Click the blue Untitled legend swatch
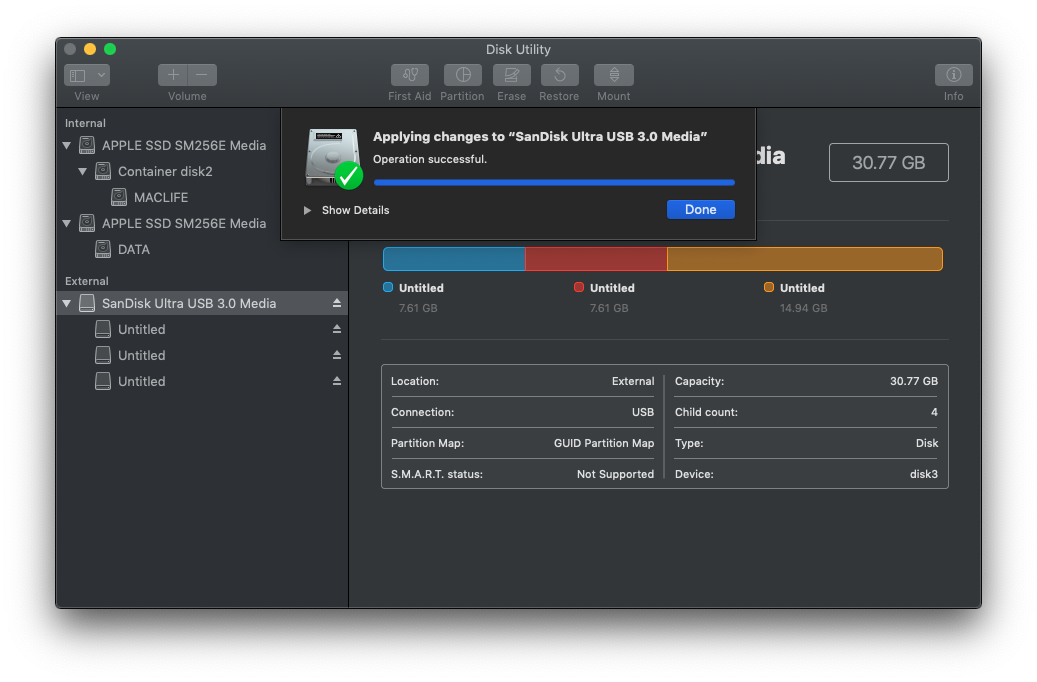The height and width of the screenshot is (682, 1037). click(x=388, y=287)
